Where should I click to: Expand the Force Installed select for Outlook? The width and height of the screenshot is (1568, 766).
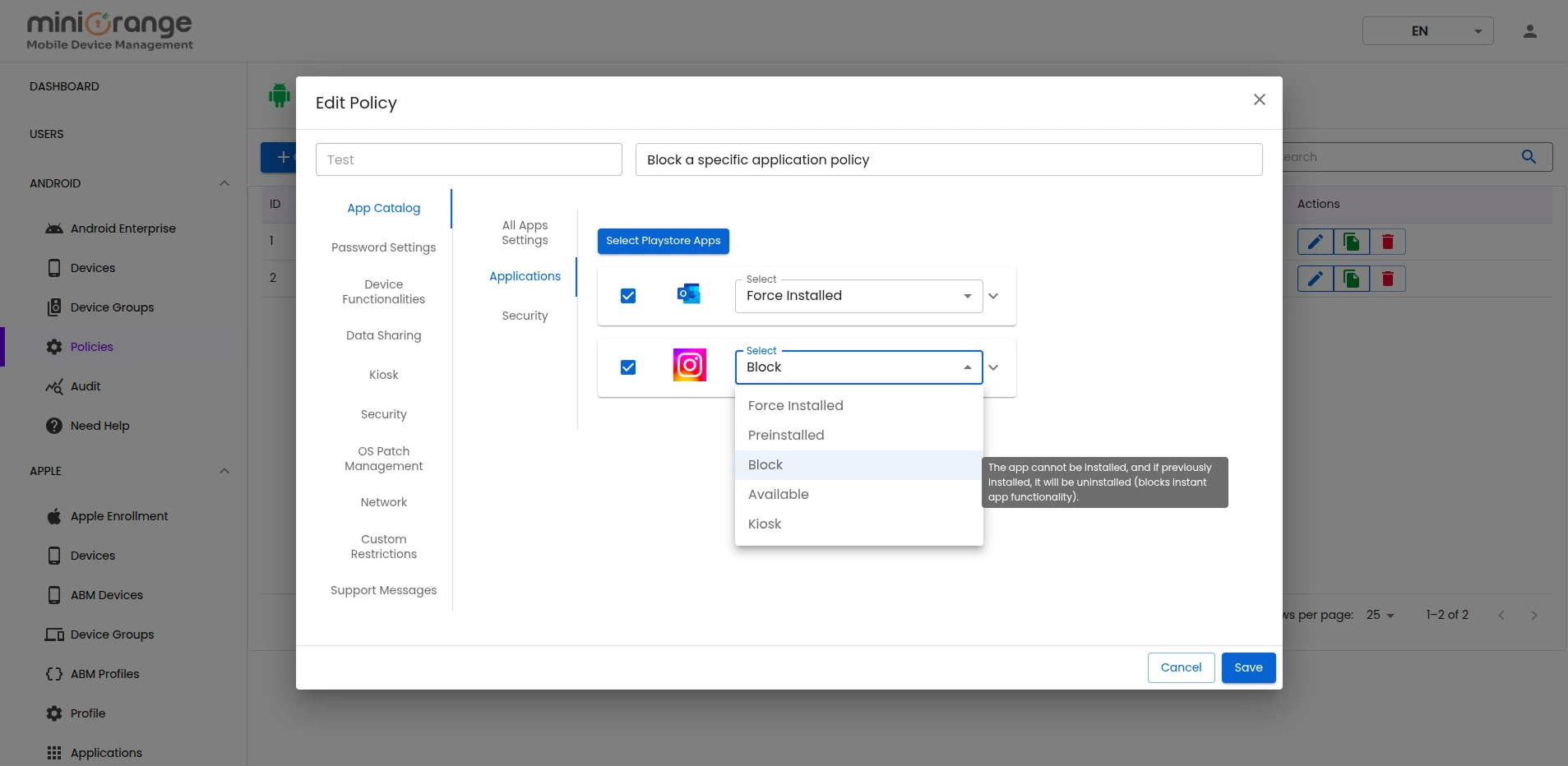pyautogui.click(x=968, y=296)
